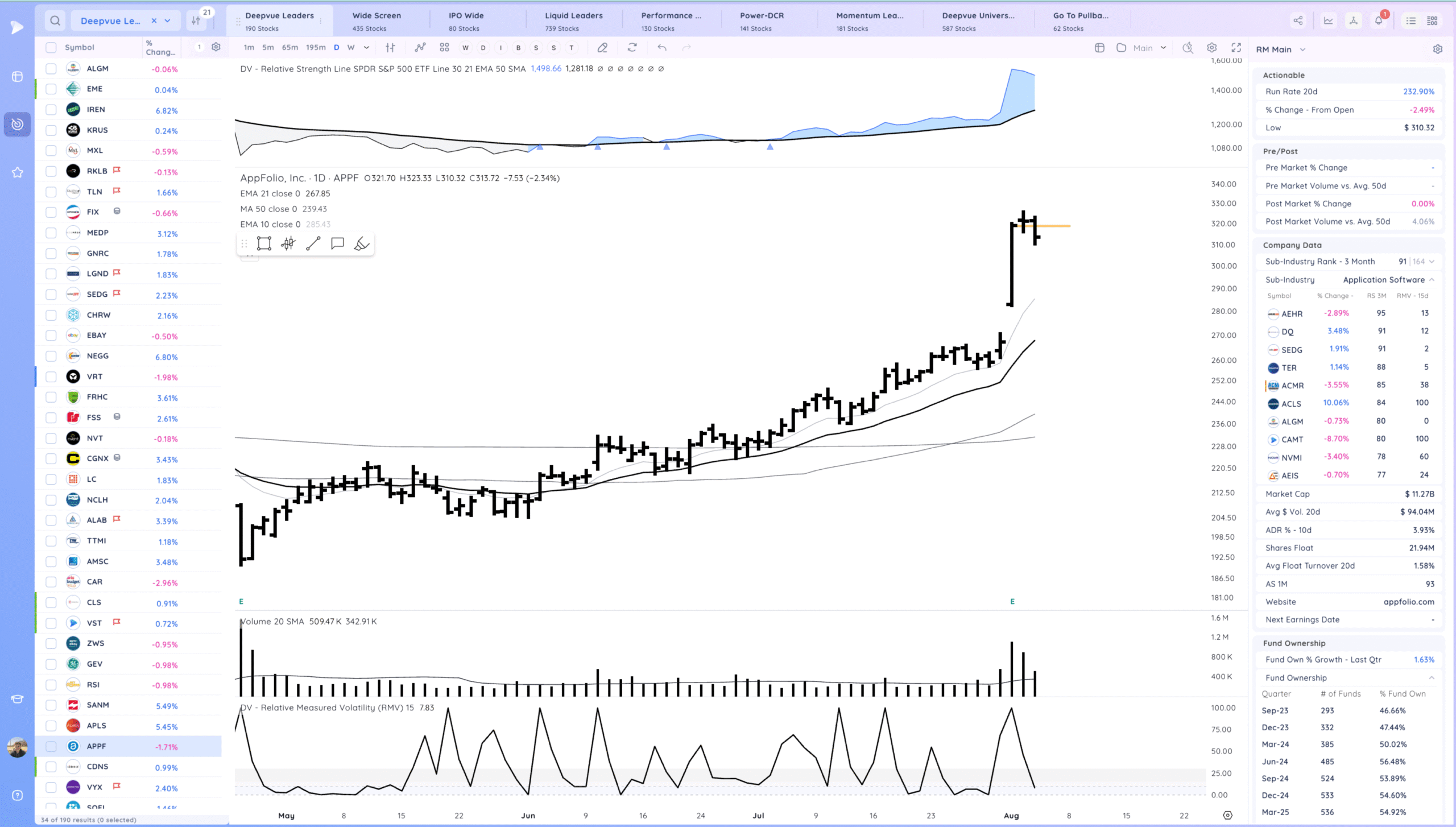Open the share icon in top bar
Viewport: 1456px width, 827px height.
tap(1298, 21)
